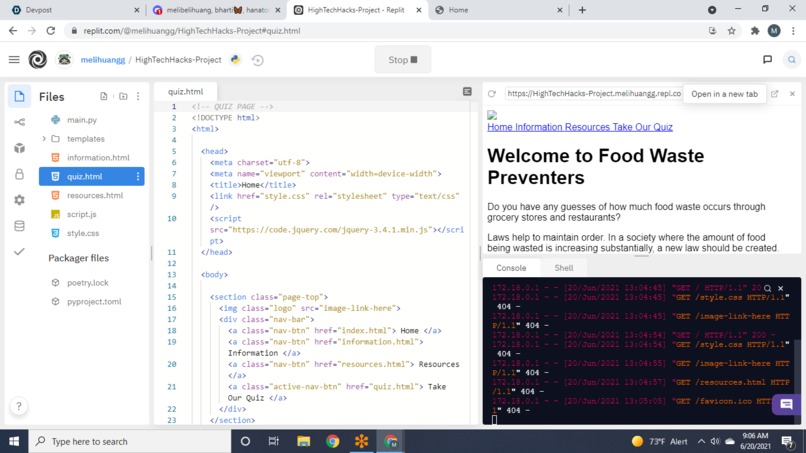Open the Windows notification center
806x453 pixels.
(787, 441)
